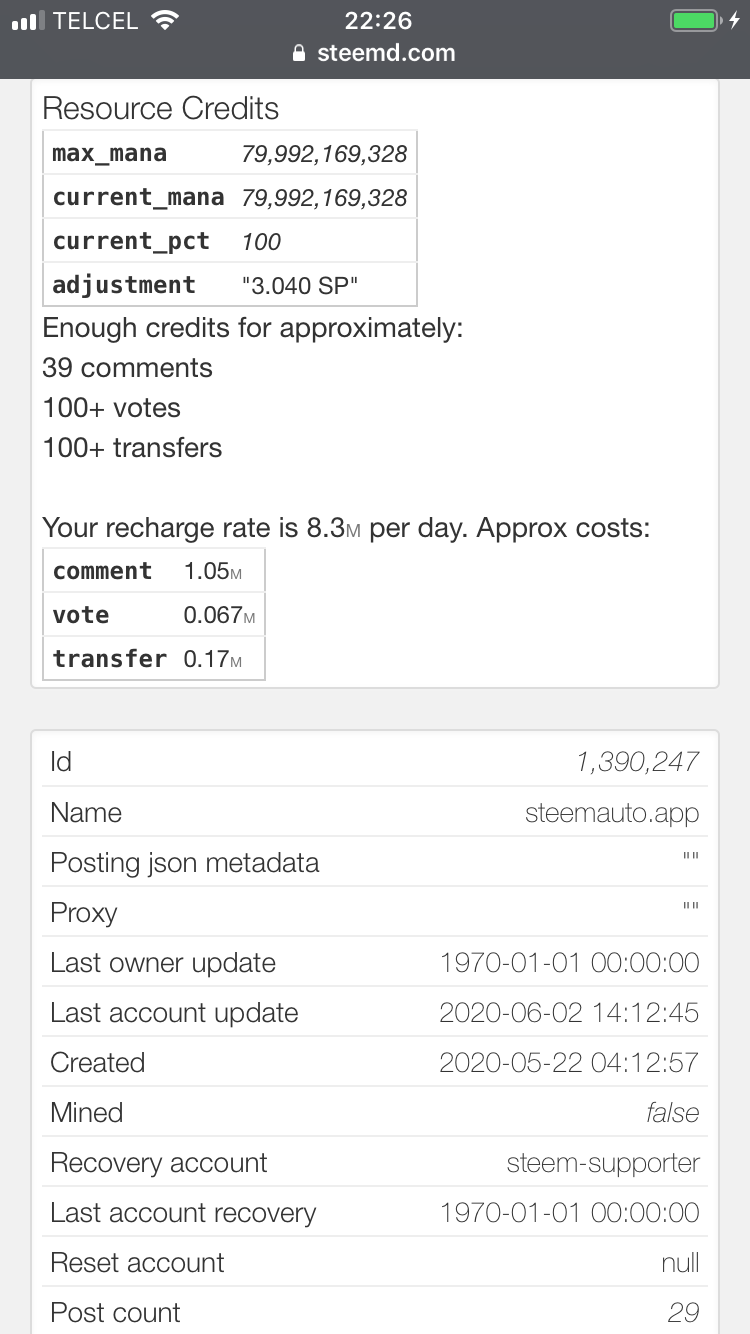The height and width of the screenshot is (1334, 750).
Task: Tap the charging bolt icon
Action: 735,20
